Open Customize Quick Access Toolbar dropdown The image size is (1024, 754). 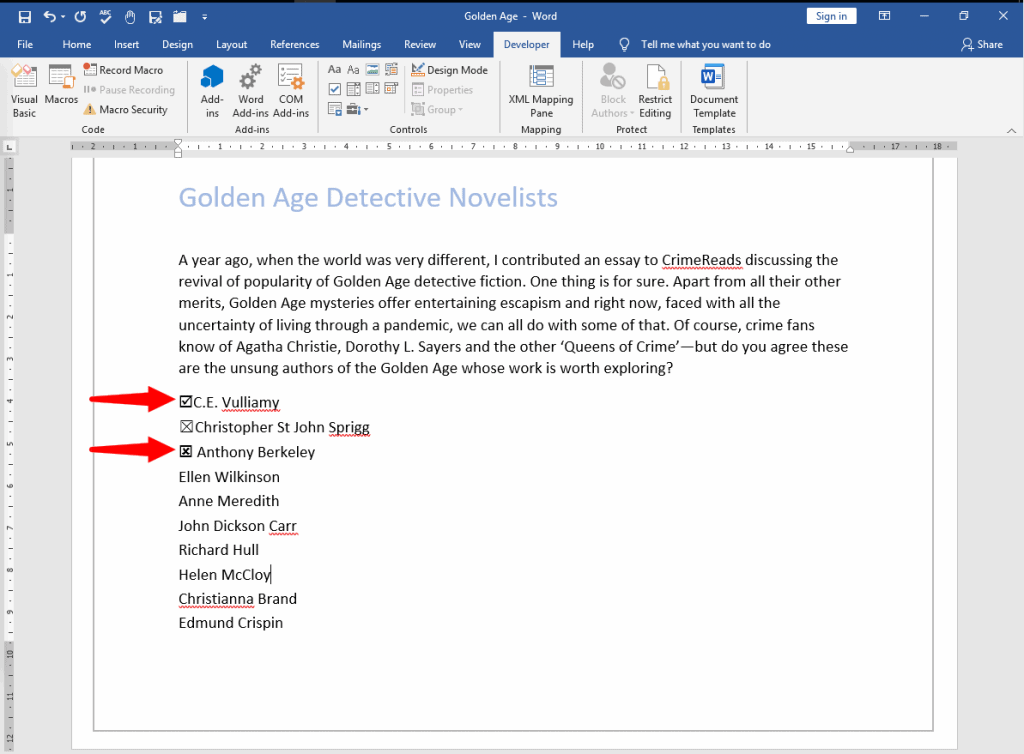click(204, 17)
